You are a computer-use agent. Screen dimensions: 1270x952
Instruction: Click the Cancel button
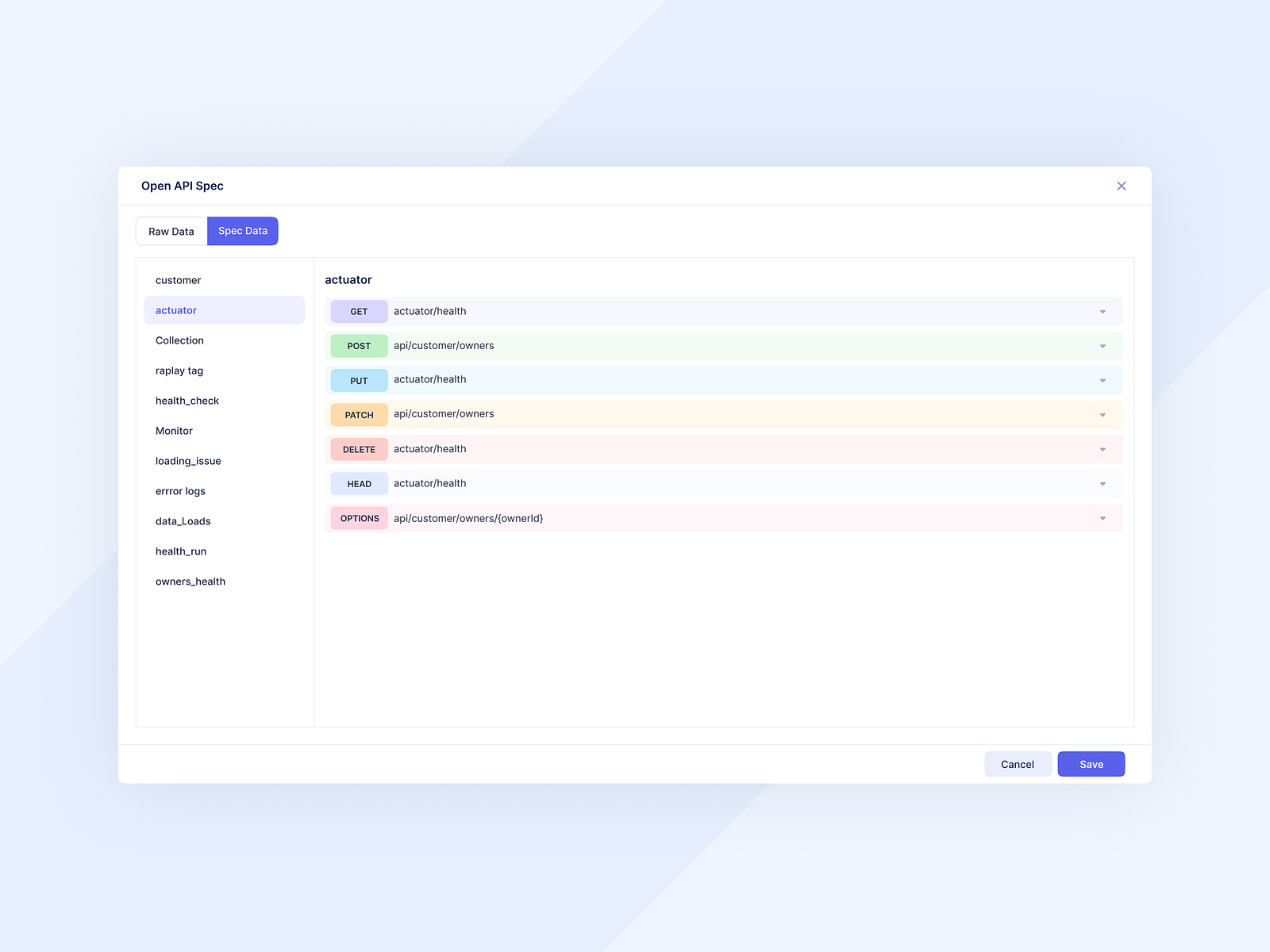(x=1018, y=764)
